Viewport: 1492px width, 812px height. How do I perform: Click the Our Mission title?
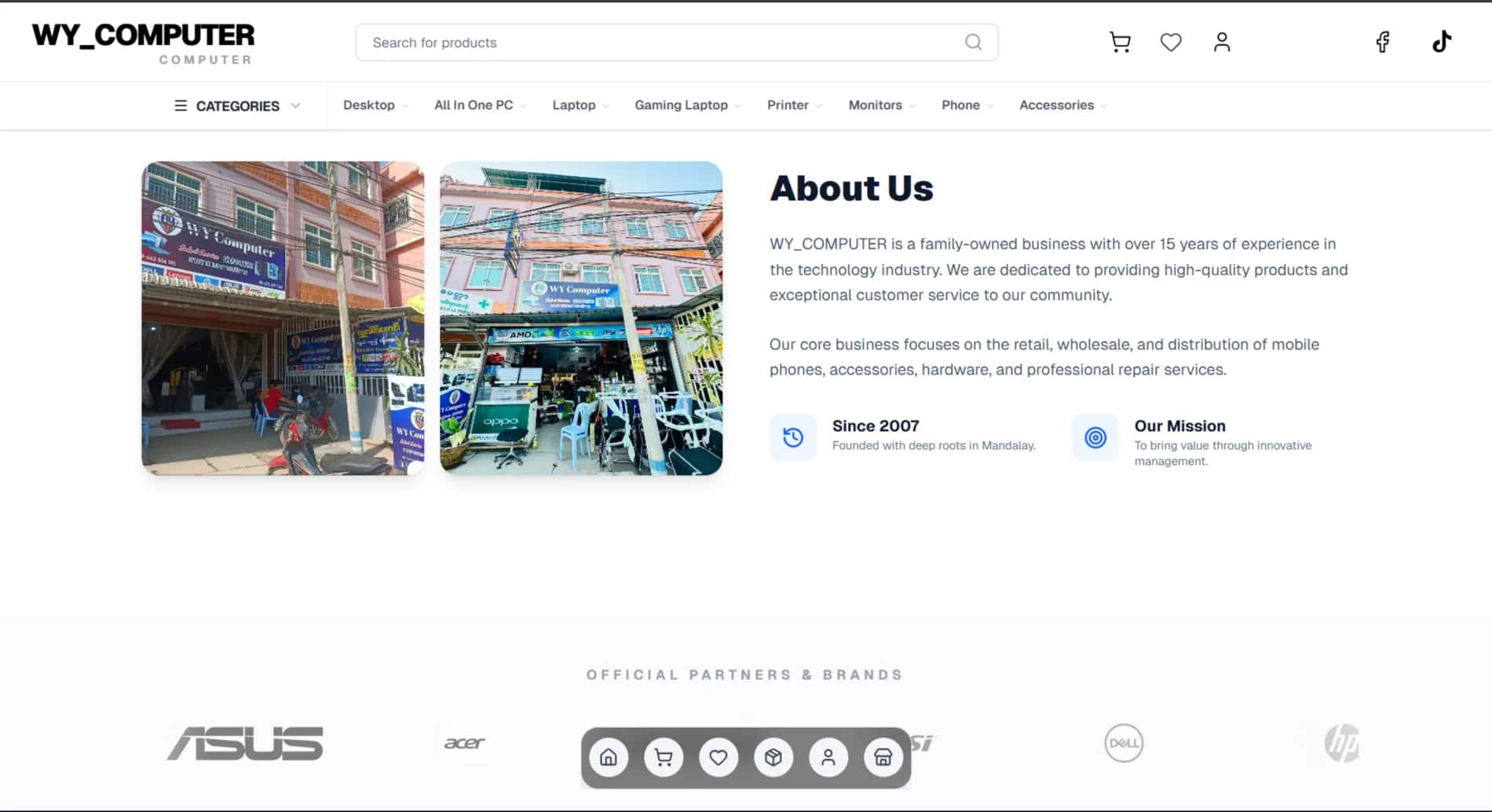[1179, 426]
